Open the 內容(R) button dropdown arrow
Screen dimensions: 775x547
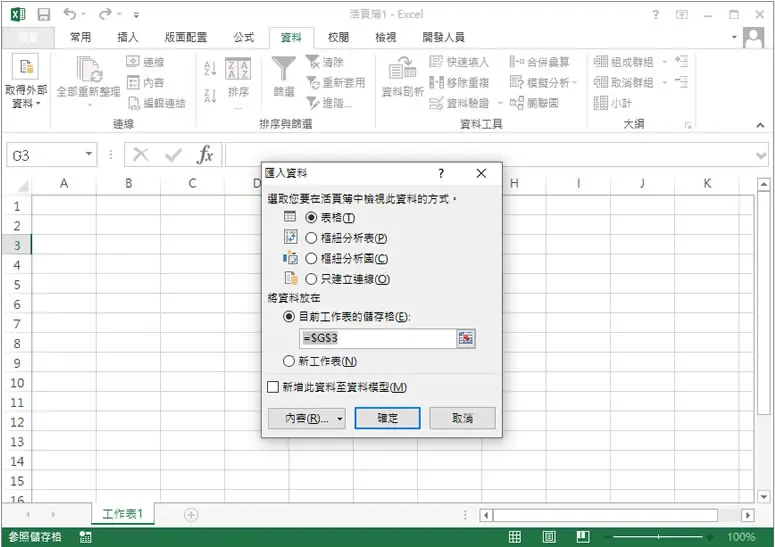click(x=340, y=419)
